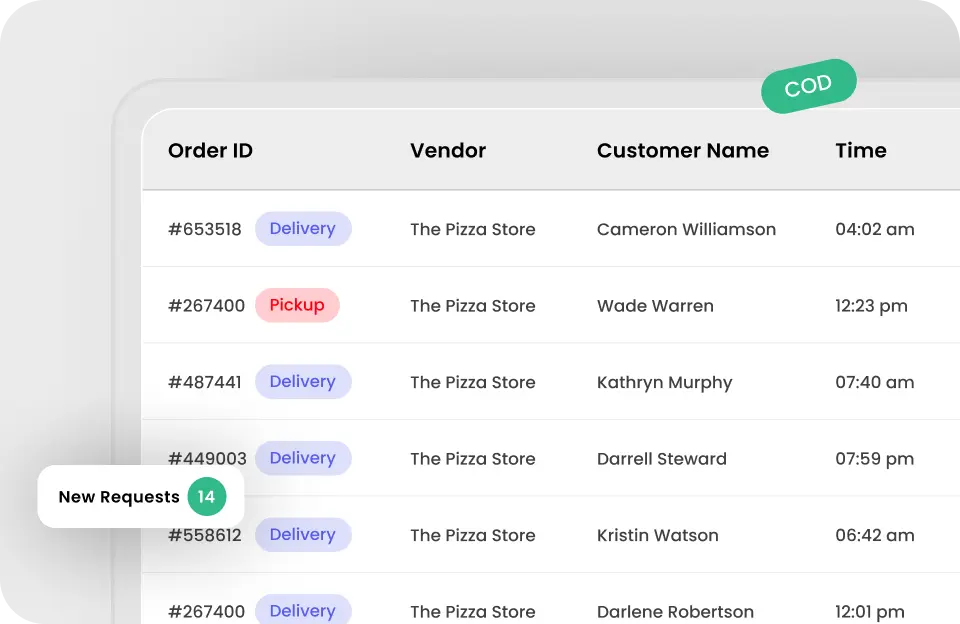The image size is (960, 624).
Task: Click order number #653518
Action: pos(205,229)
